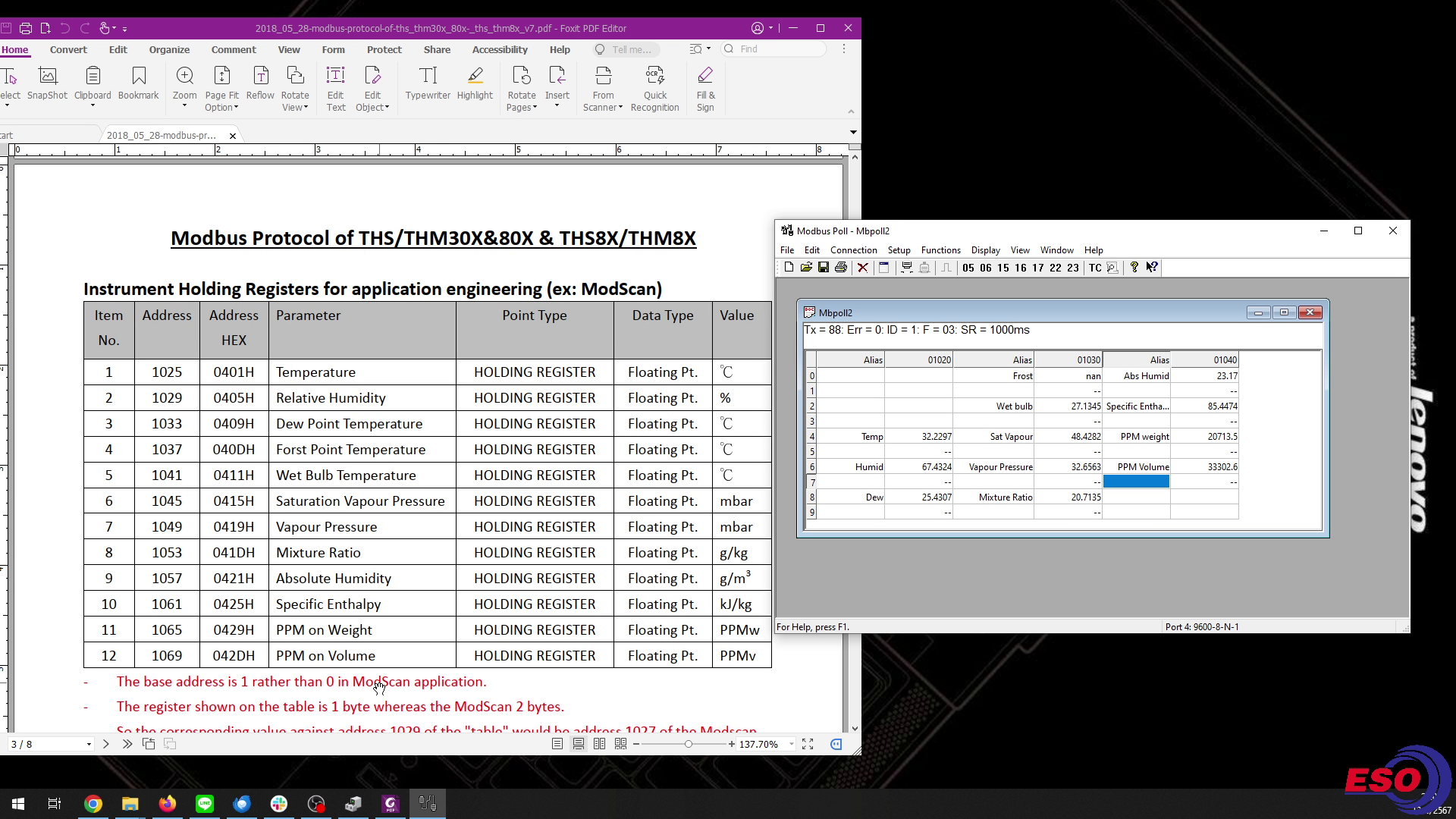1456x819 pixels.
Task: Open the page number dropdown
Action: [89, 745]
